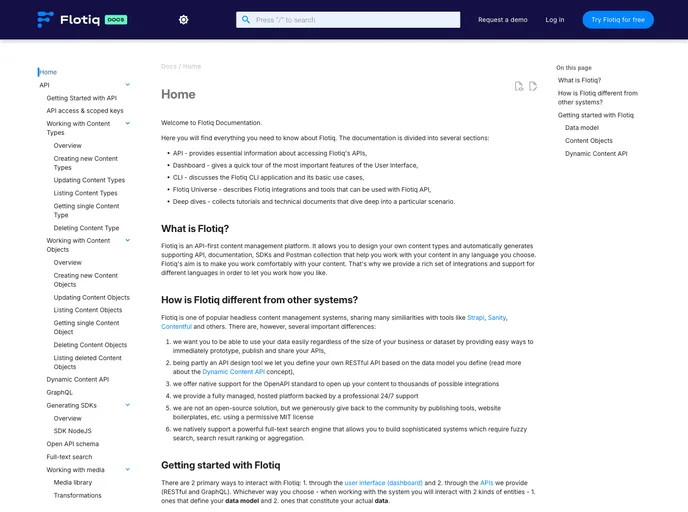This screenshot has width=688, height=512.
Task: Open the user interface (dashboard) link
Action: pos(383,483)
